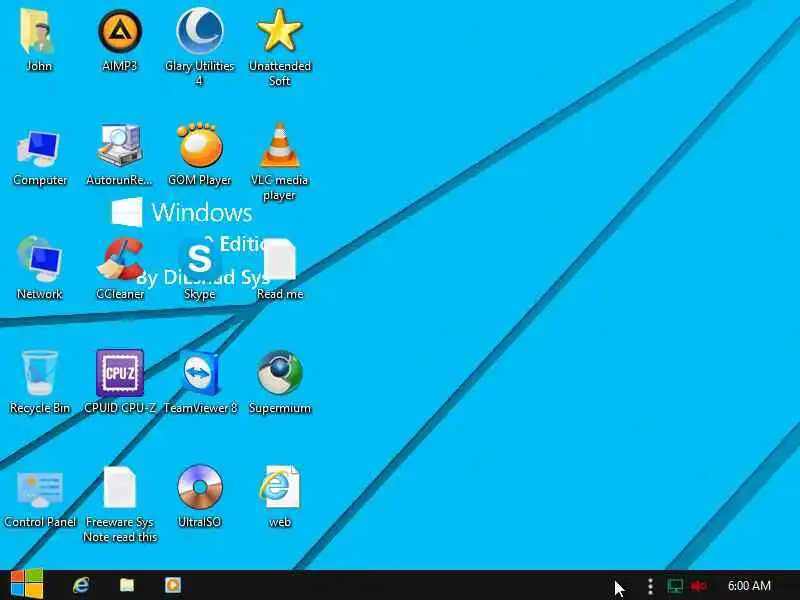Open the Network desktop icon
The height and width of the screenshot is (600, 800).
39,259
